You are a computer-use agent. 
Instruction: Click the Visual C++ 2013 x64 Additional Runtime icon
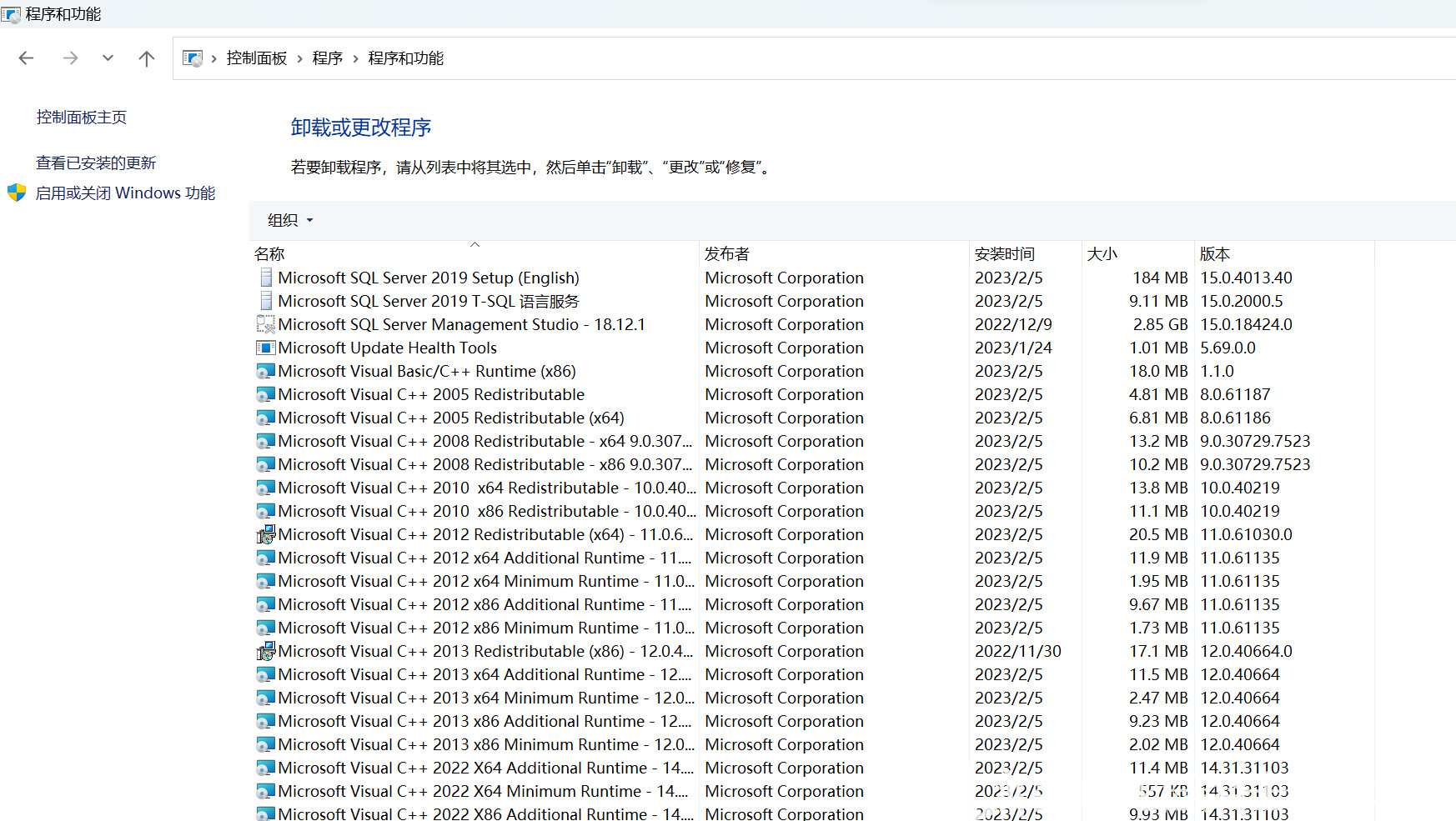coord(266,674)
